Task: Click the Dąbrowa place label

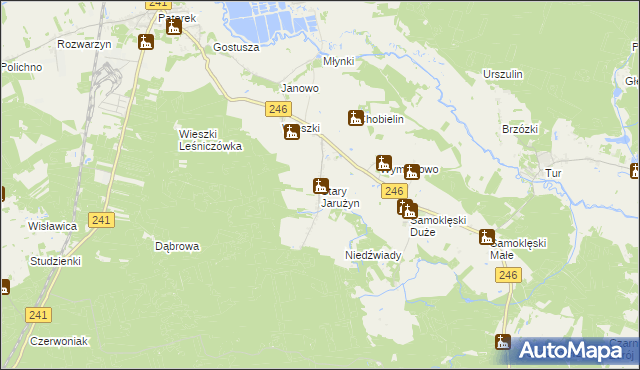Action: pos(177,246)
